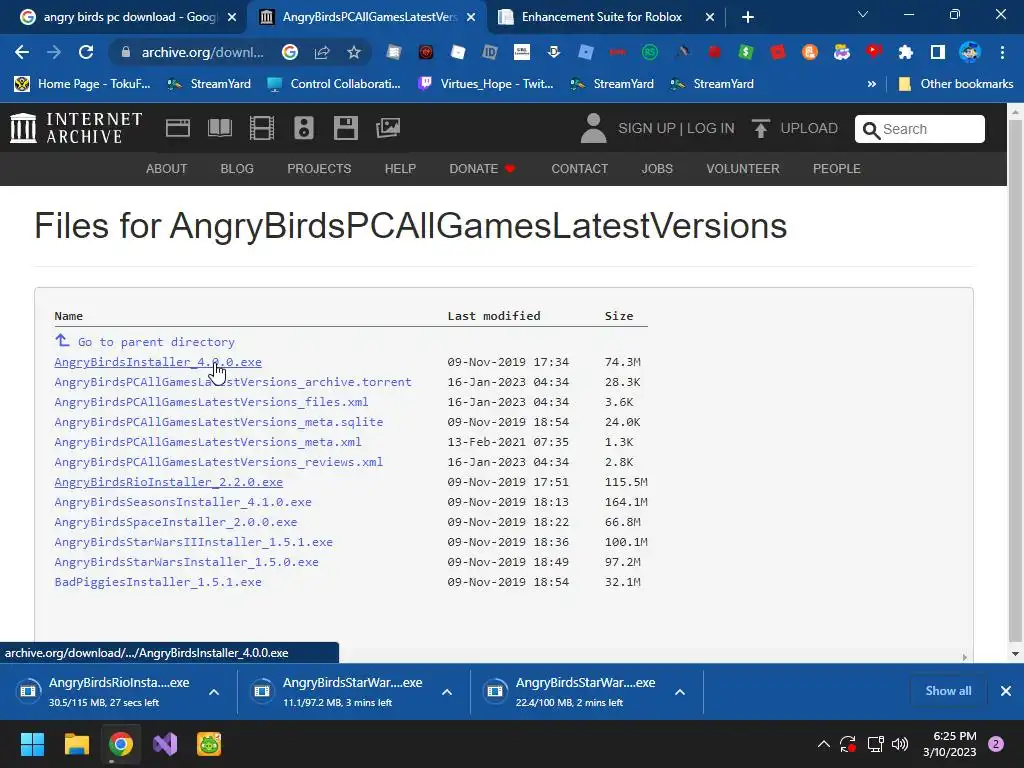Open the Chrome Extensions puzzle icon
The height and width of the screenshot is (768, 1024).
click(x=906, y=52)
